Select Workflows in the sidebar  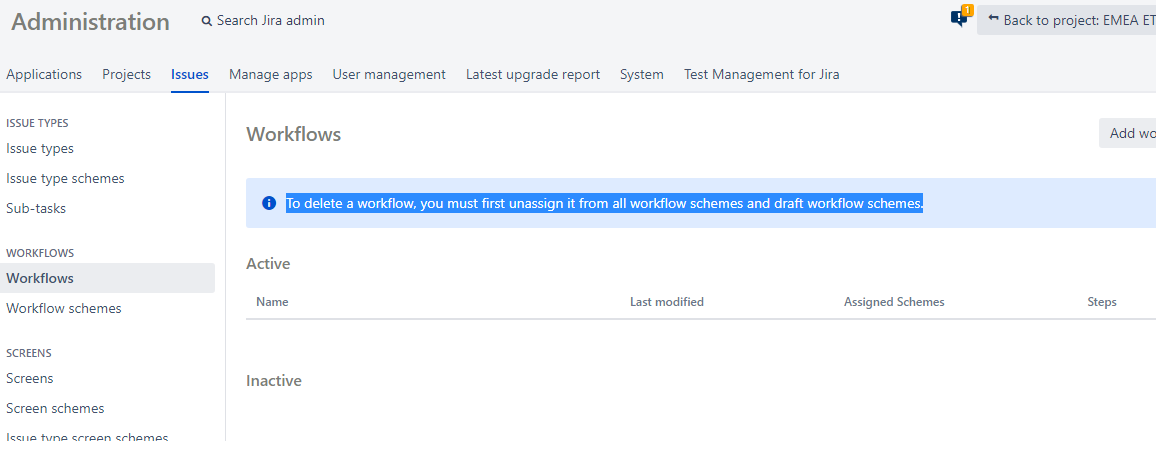coord(108,278)
